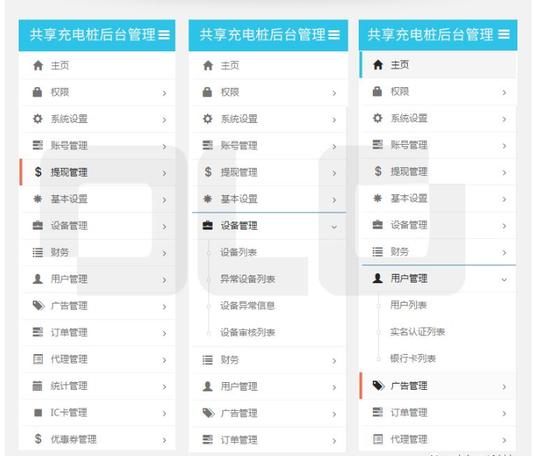The image size is (540, 456).
Task: Click the table icon beside 代理管理 in the right panel
Action: point(378,439)
